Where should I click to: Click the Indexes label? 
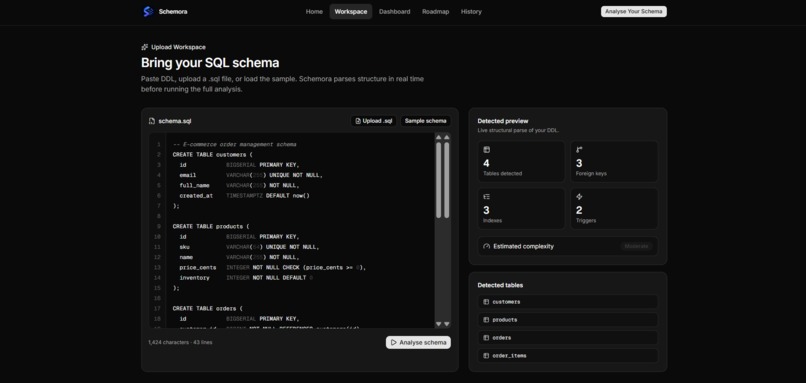[x=492, y=221]
